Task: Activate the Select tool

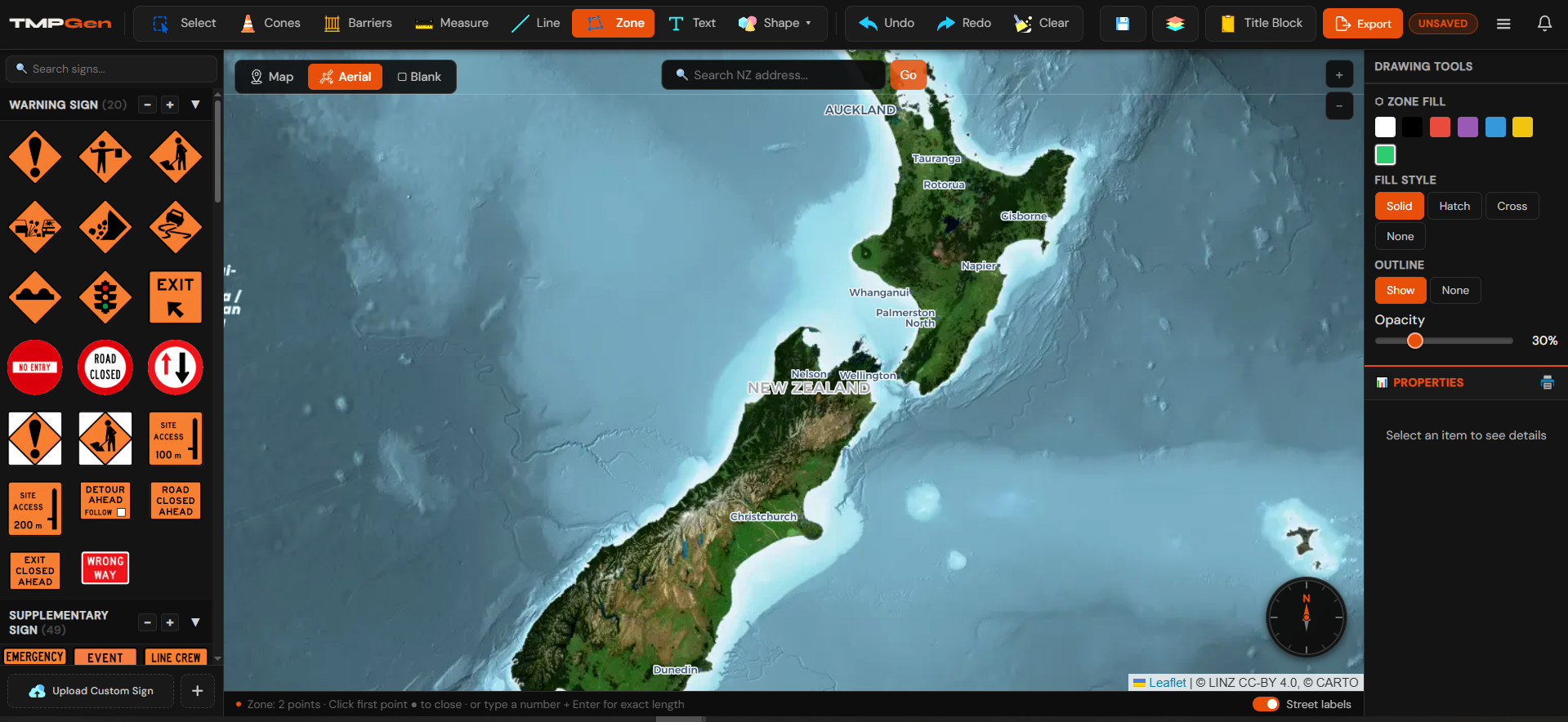Action: (185, 23)
